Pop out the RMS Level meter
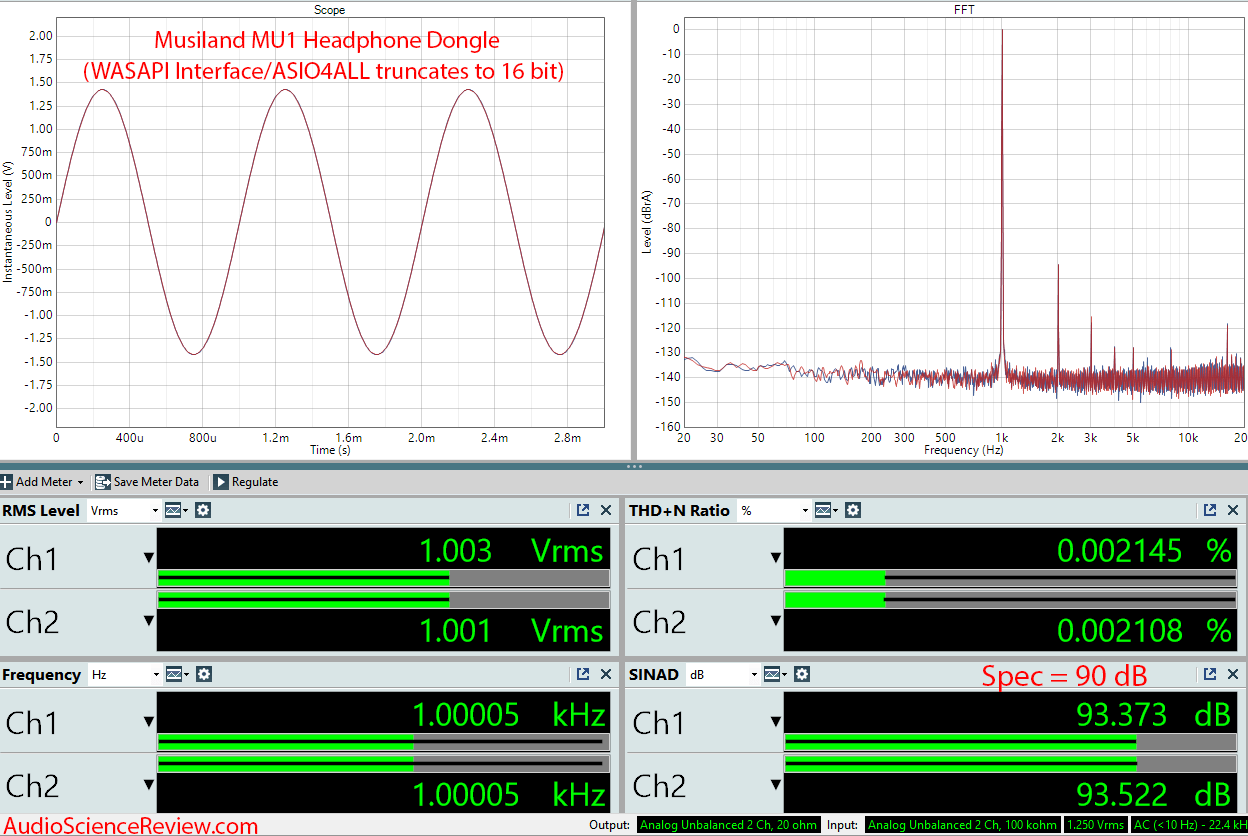The height and width of the screenshot is (836, 1248). coord(583,510)
